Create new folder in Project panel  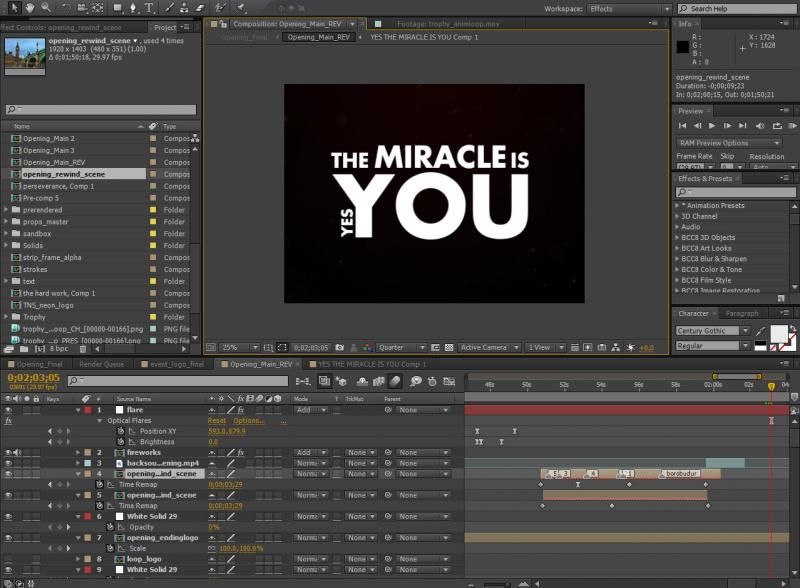(x=24, y=349)
